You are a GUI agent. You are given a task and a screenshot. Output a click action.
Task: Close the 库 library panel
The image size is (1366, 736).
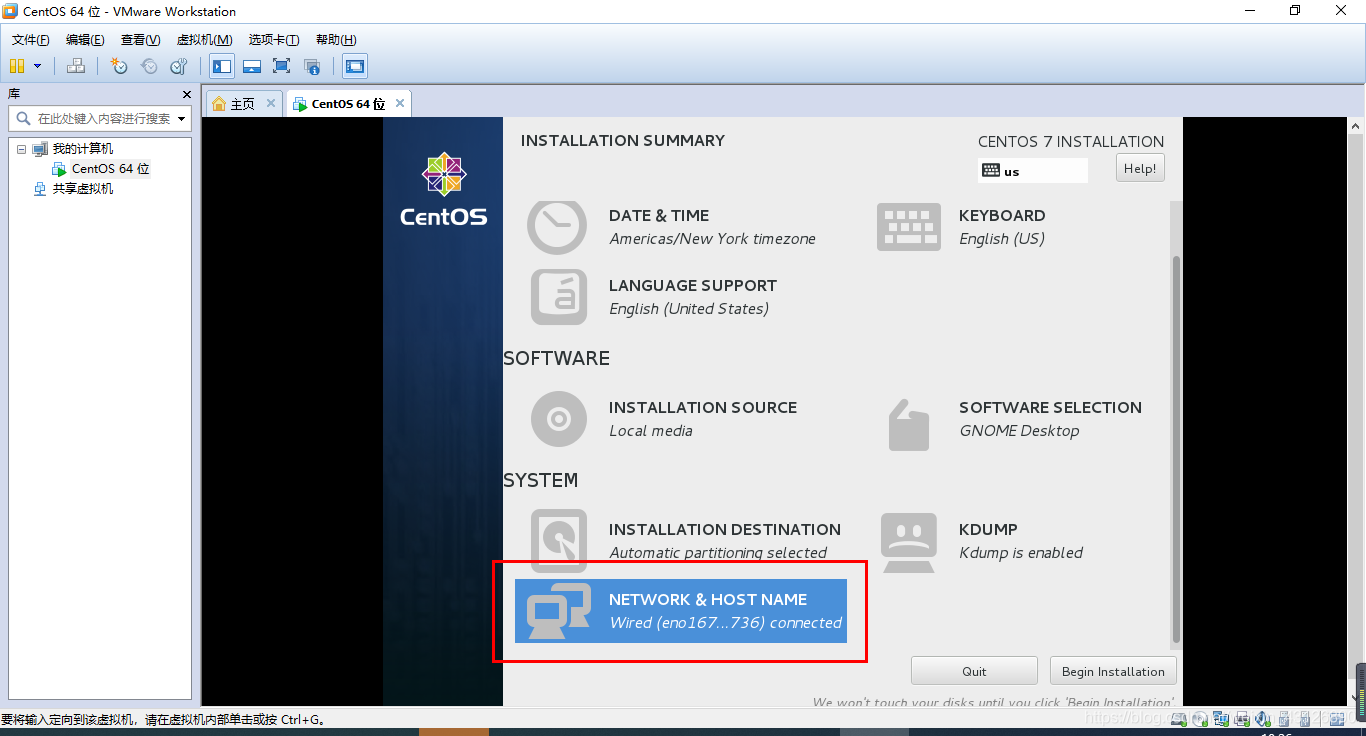[x=186, y=94]
